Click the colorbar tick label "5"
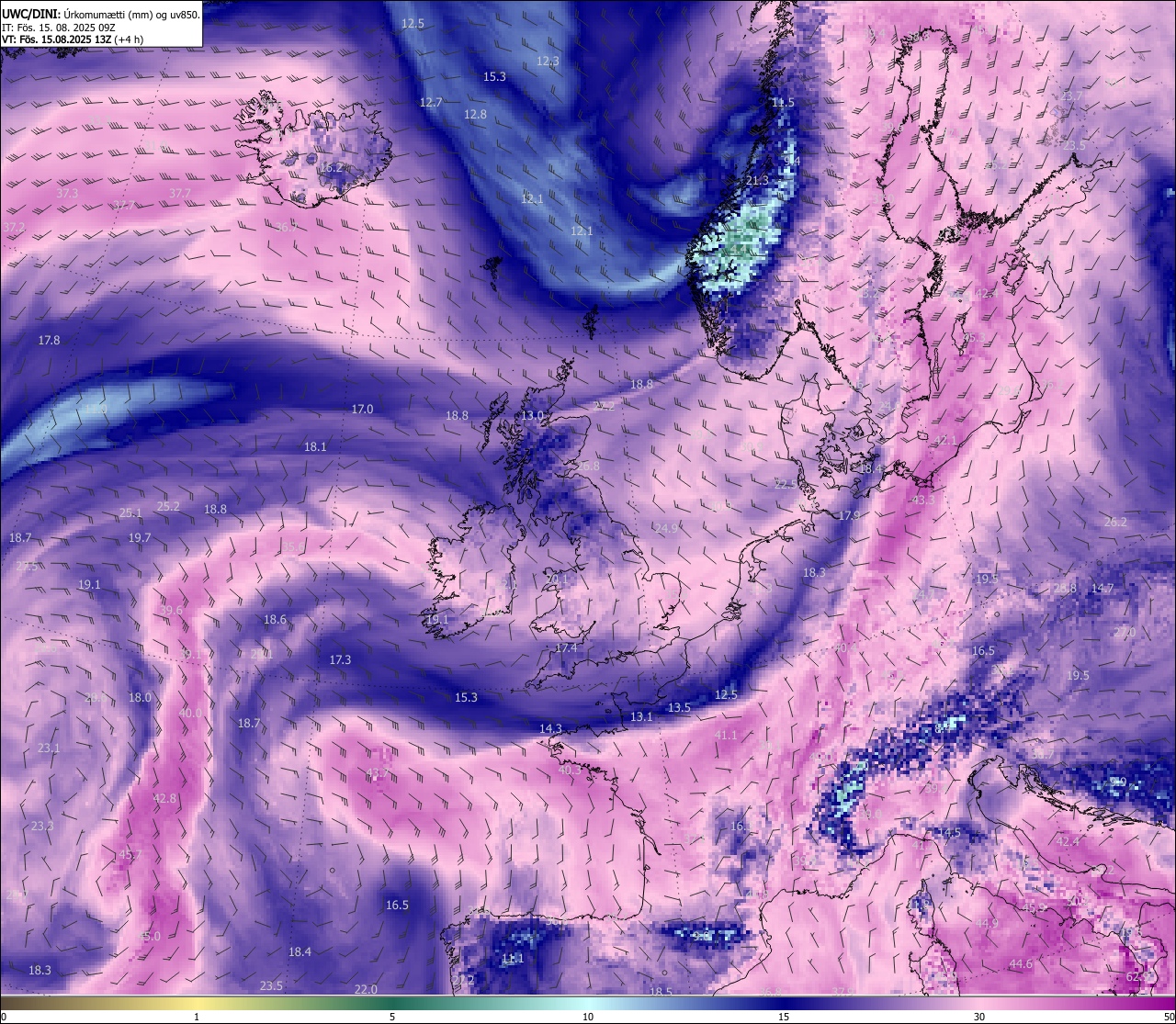The height and width of the screenshot is (1024, 1176). 392,1017
